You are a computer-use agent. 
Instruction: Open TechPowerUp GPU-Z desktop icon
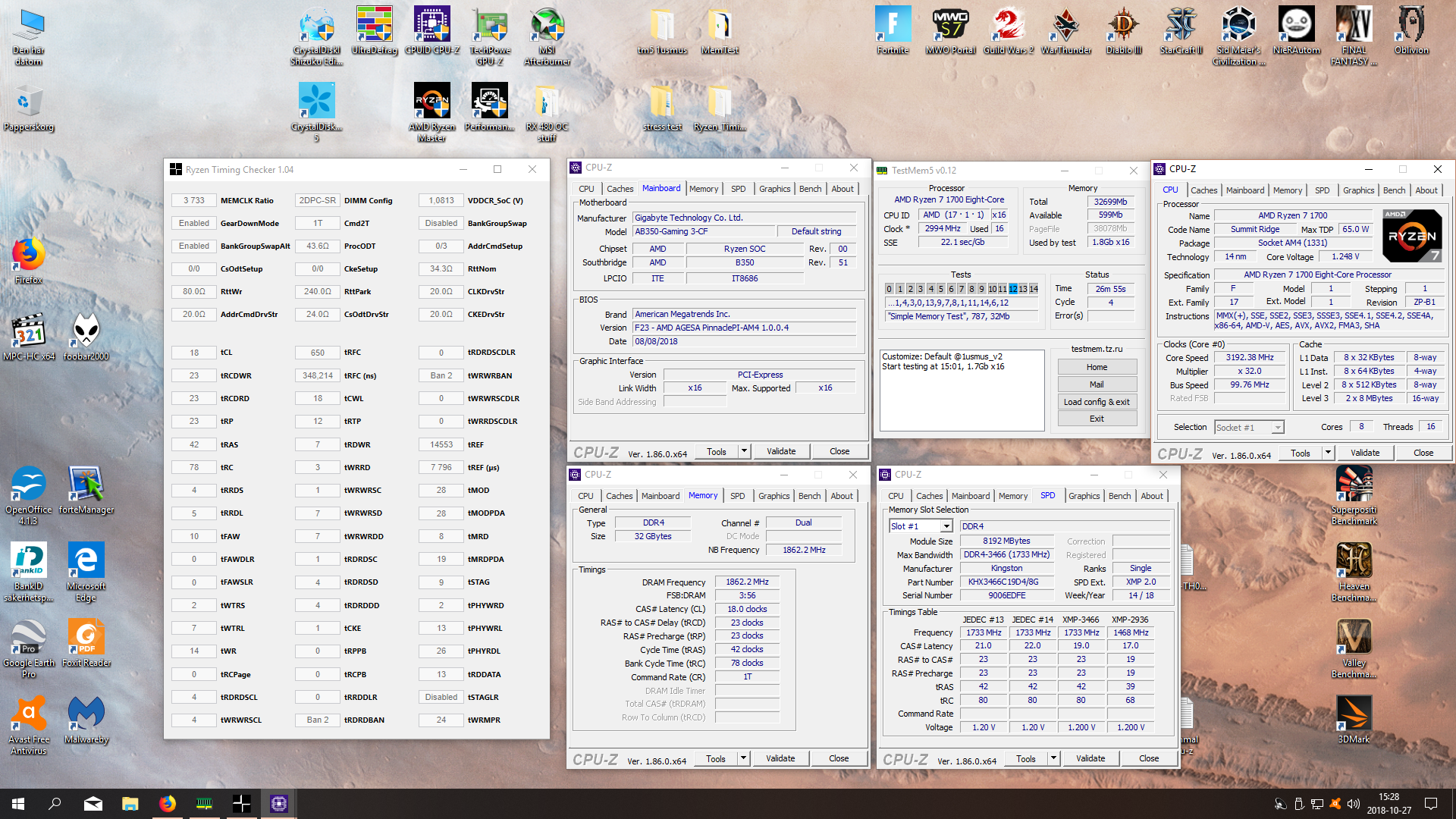pos(490,36)
